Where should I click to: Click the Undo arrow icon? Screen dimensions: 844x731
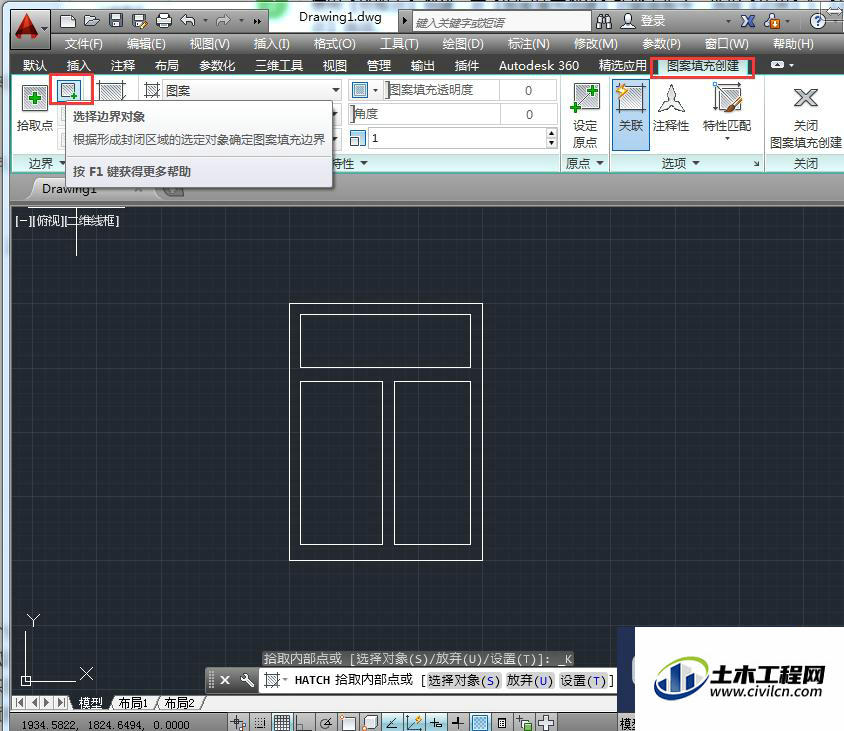(x=188, y=21)
